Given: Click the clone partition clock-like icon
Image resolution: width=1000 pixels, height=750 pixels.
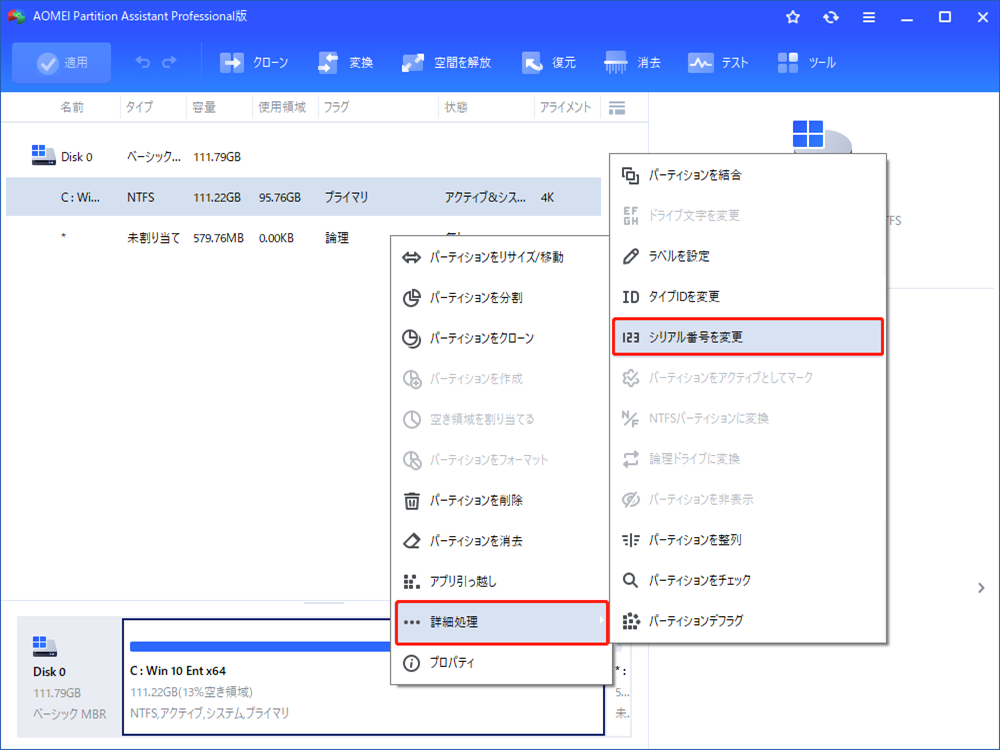Looking at the screenshot, I should [411, 339].
